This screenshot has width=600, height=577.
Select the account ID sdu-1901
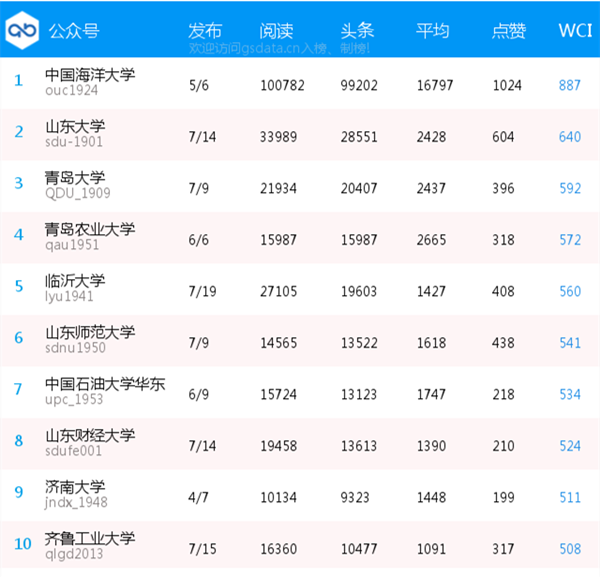(74, 142)
